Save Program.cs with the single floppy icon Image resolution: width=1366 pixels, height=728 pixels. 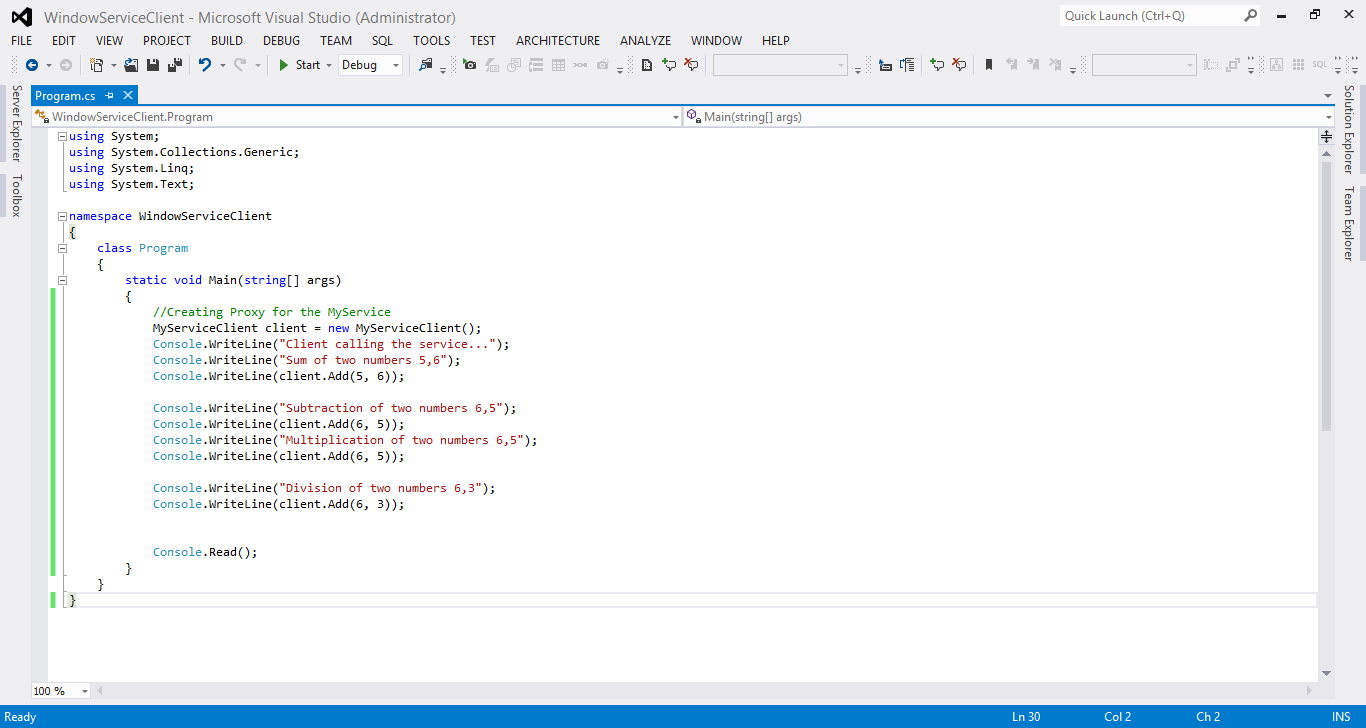click(x=153, y=65)
